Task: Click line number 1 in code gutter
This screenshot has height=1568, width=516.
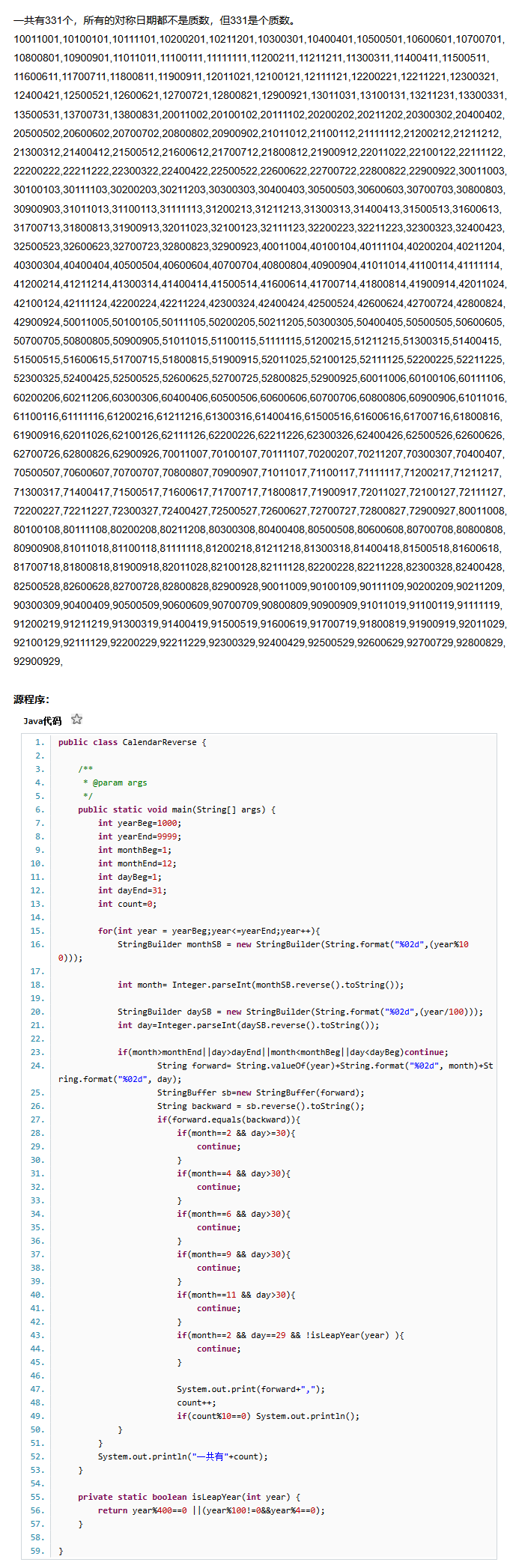Action: click(x=39, y=742)
